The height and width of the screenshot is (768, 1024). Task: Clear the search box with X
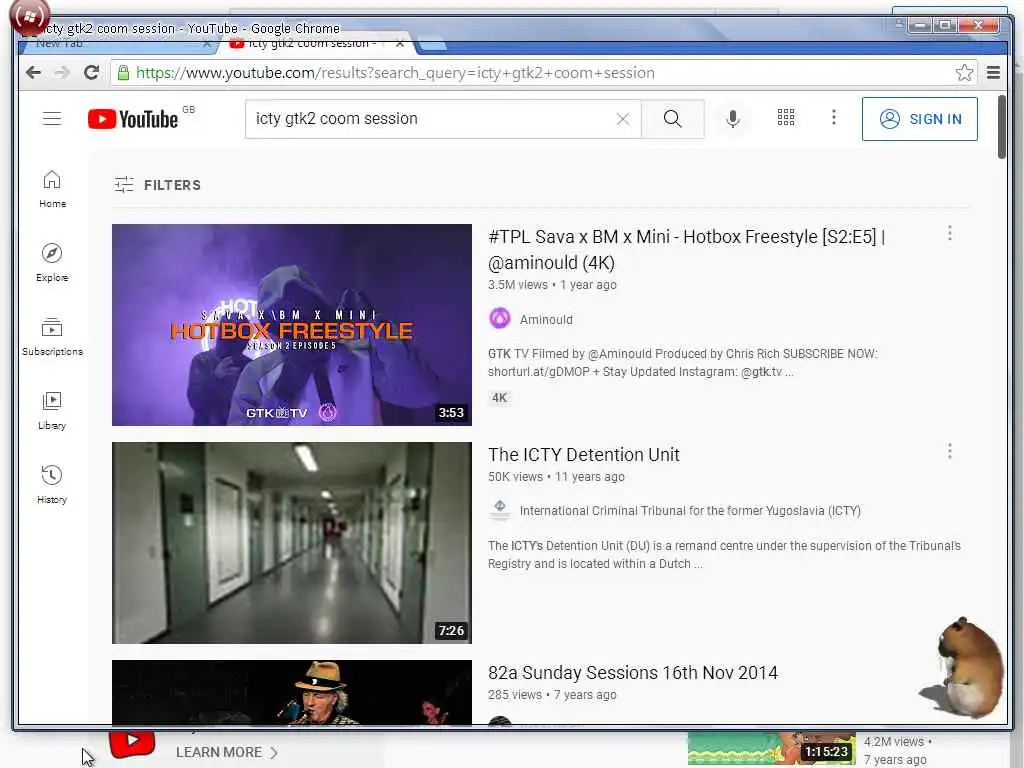click(x=623, y=119)
